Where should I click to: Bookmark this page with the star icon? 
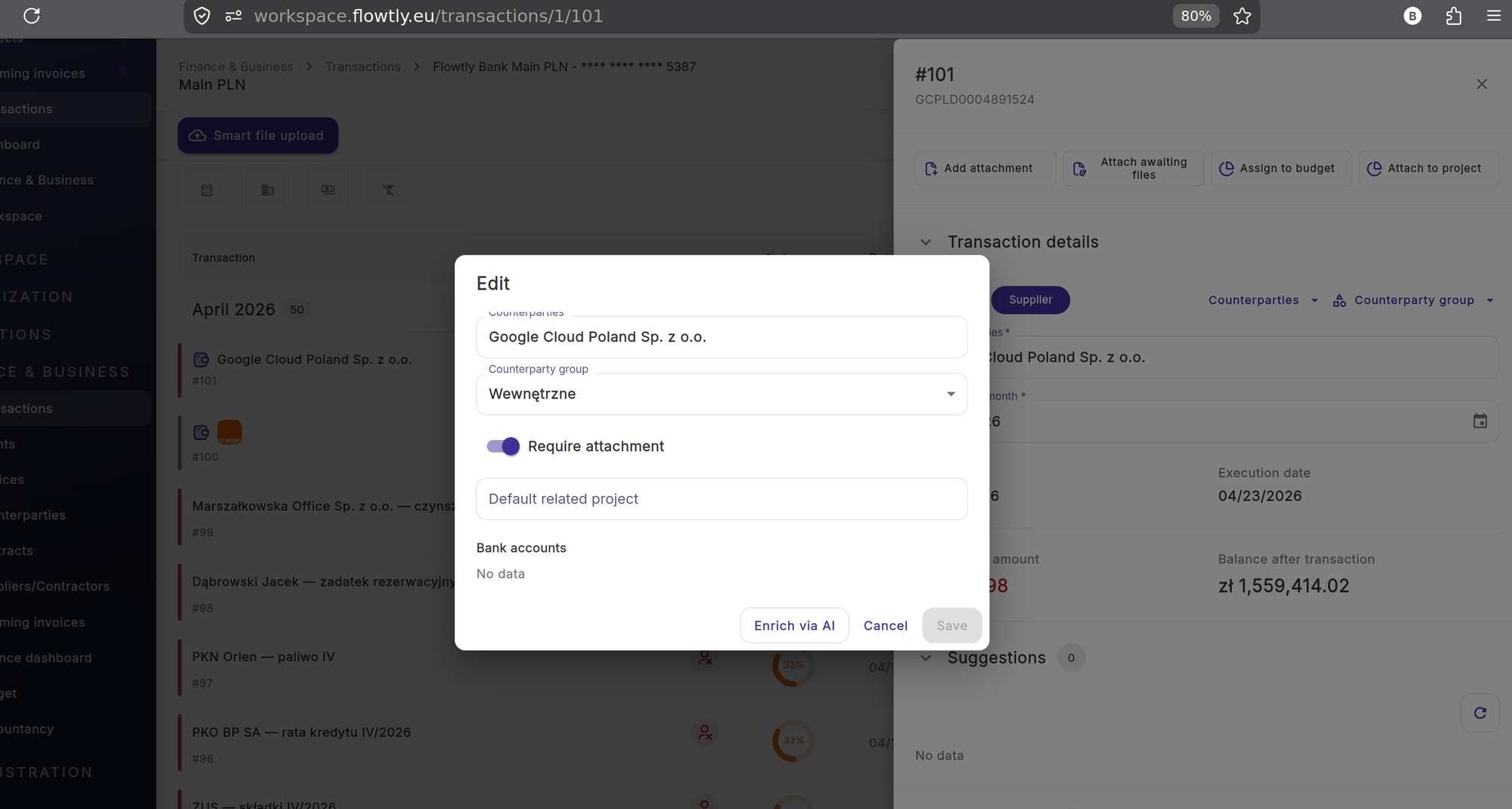point(1242,16)
